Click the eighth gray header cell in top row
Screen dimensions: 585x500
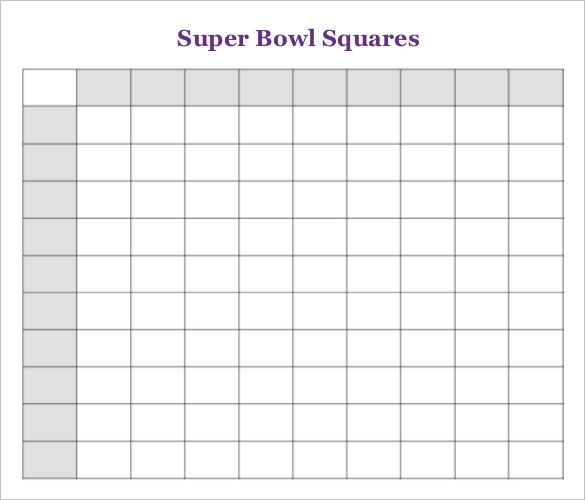[x=482, y=88]
